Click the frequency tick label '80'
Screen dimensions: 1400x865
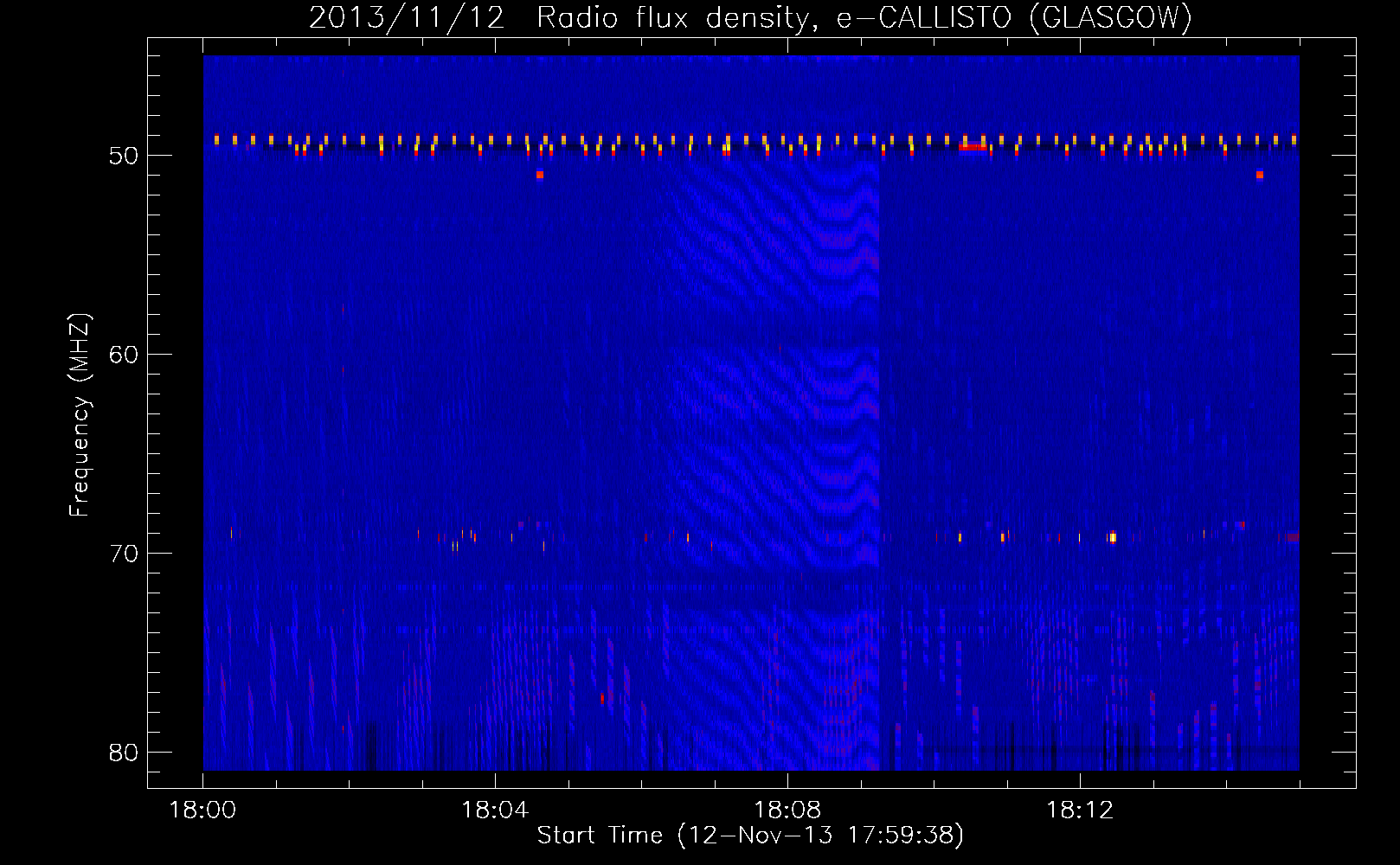click(124, 753)
